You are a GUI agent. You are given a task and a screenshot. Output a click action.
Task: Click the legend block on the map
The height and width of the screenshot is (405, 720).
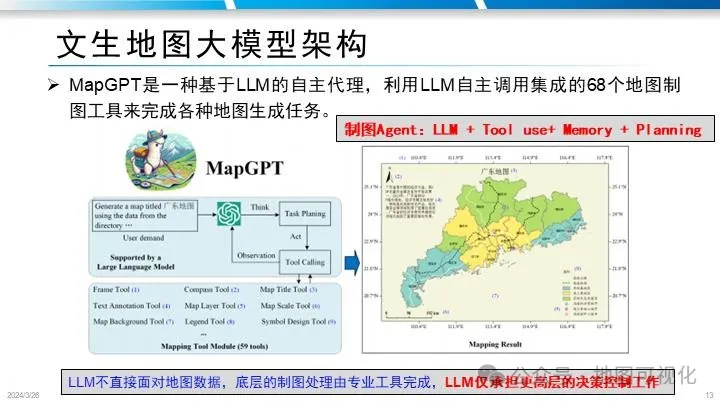(580, 293)
